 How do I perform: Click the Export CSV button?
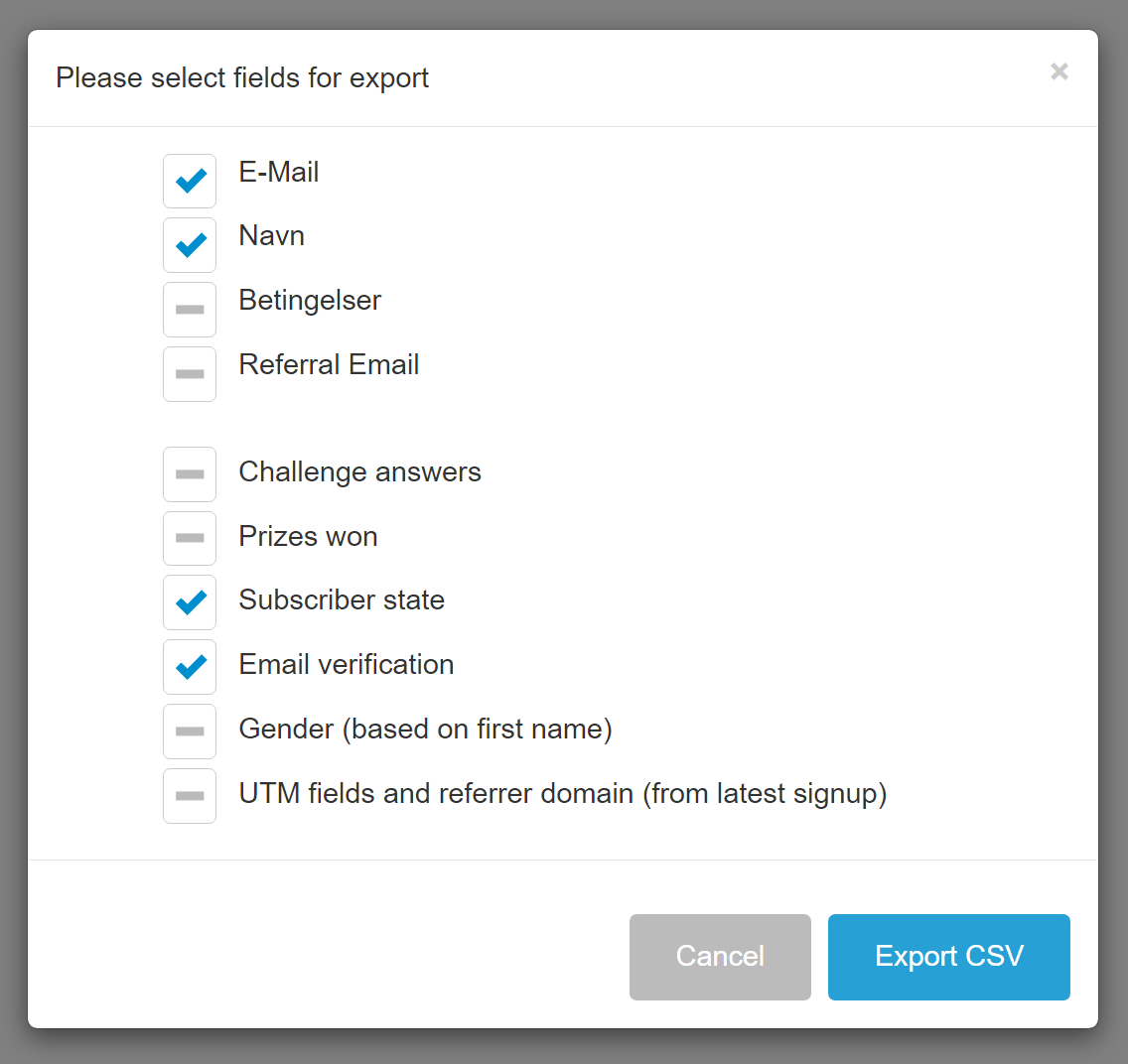click(948, 957)
